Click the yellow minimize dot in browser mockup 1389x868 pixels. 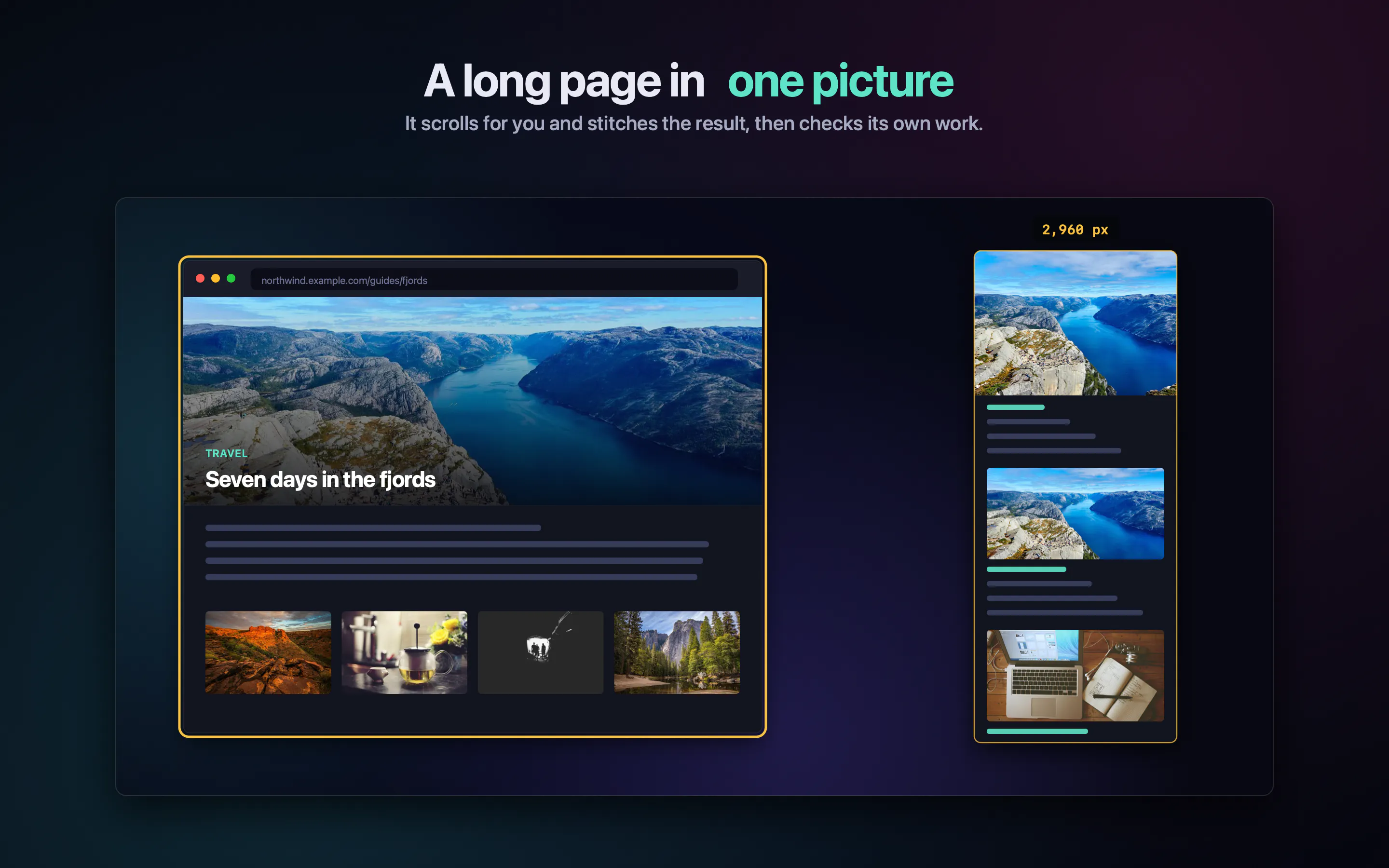[216, 278]
